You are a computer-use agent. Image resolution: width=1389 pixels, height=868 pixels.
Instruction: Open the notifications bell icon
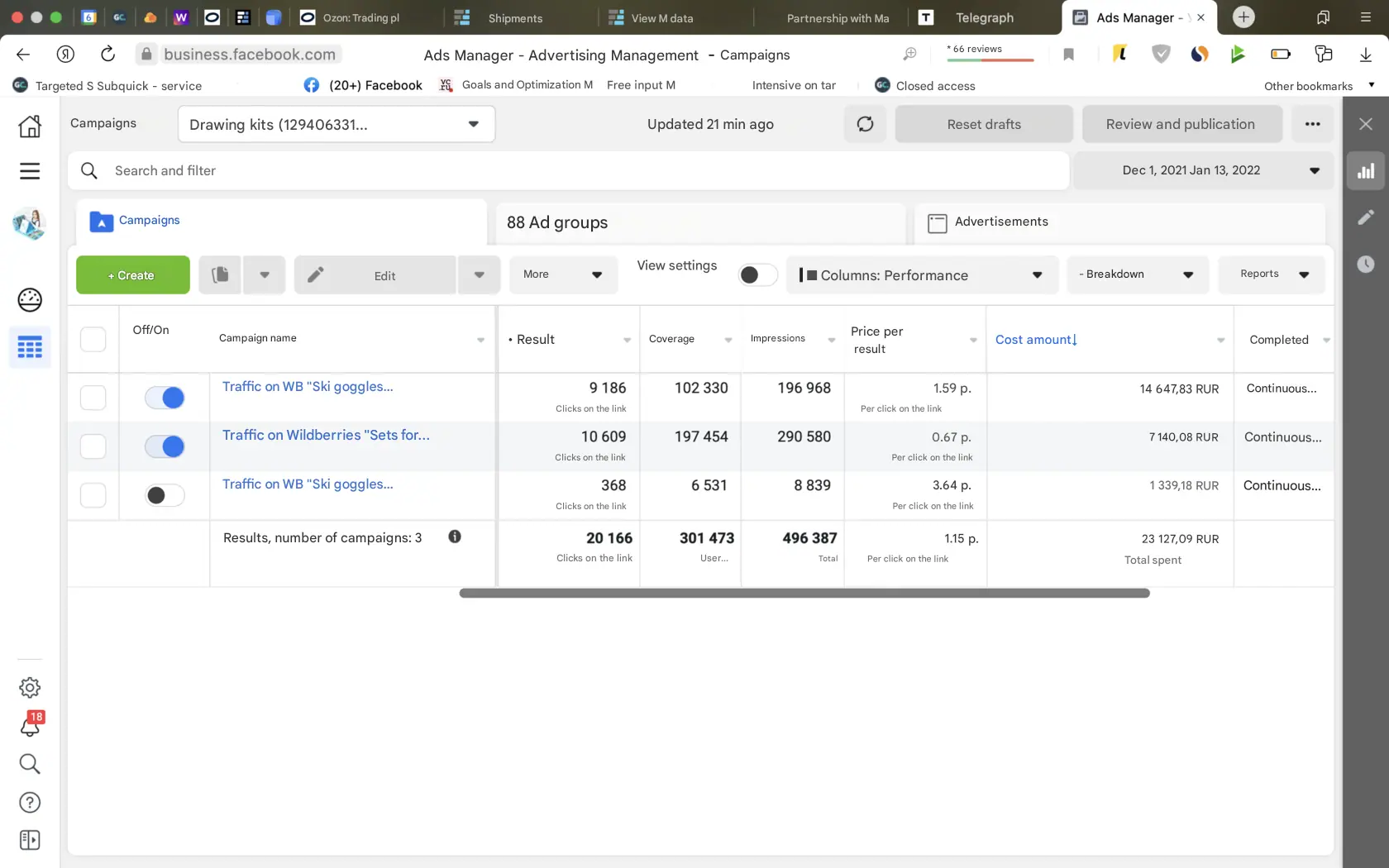30,725
